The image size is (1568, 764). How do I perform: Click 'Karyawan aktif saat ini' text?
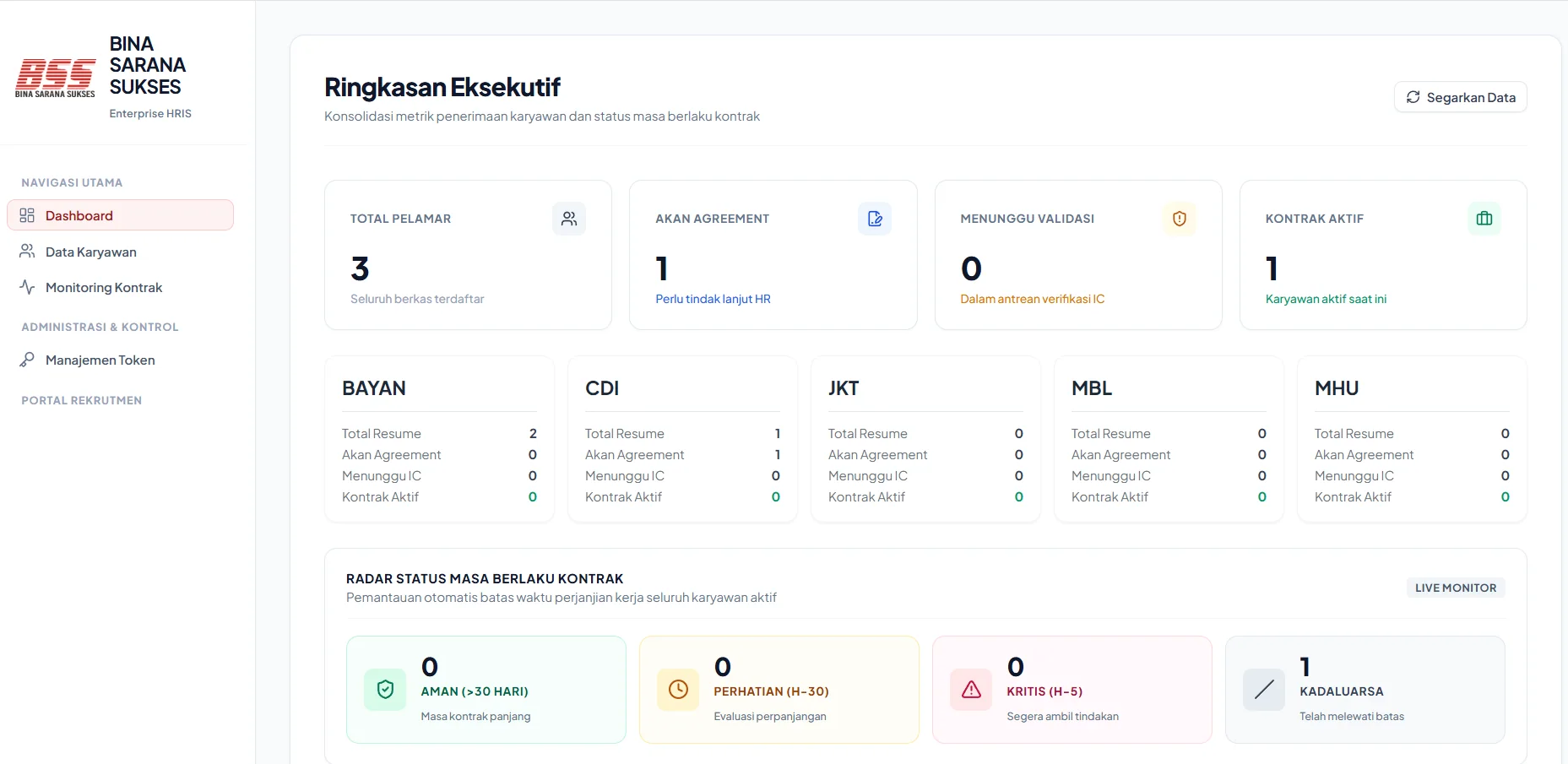pos(1326,299)
